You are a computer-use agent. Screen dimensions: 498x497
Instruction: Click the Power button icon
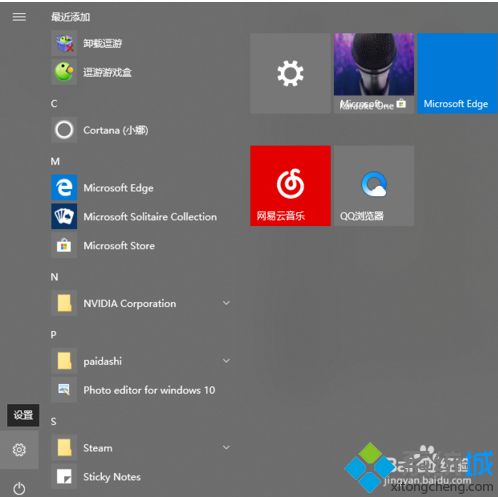[x=19, y=488]
